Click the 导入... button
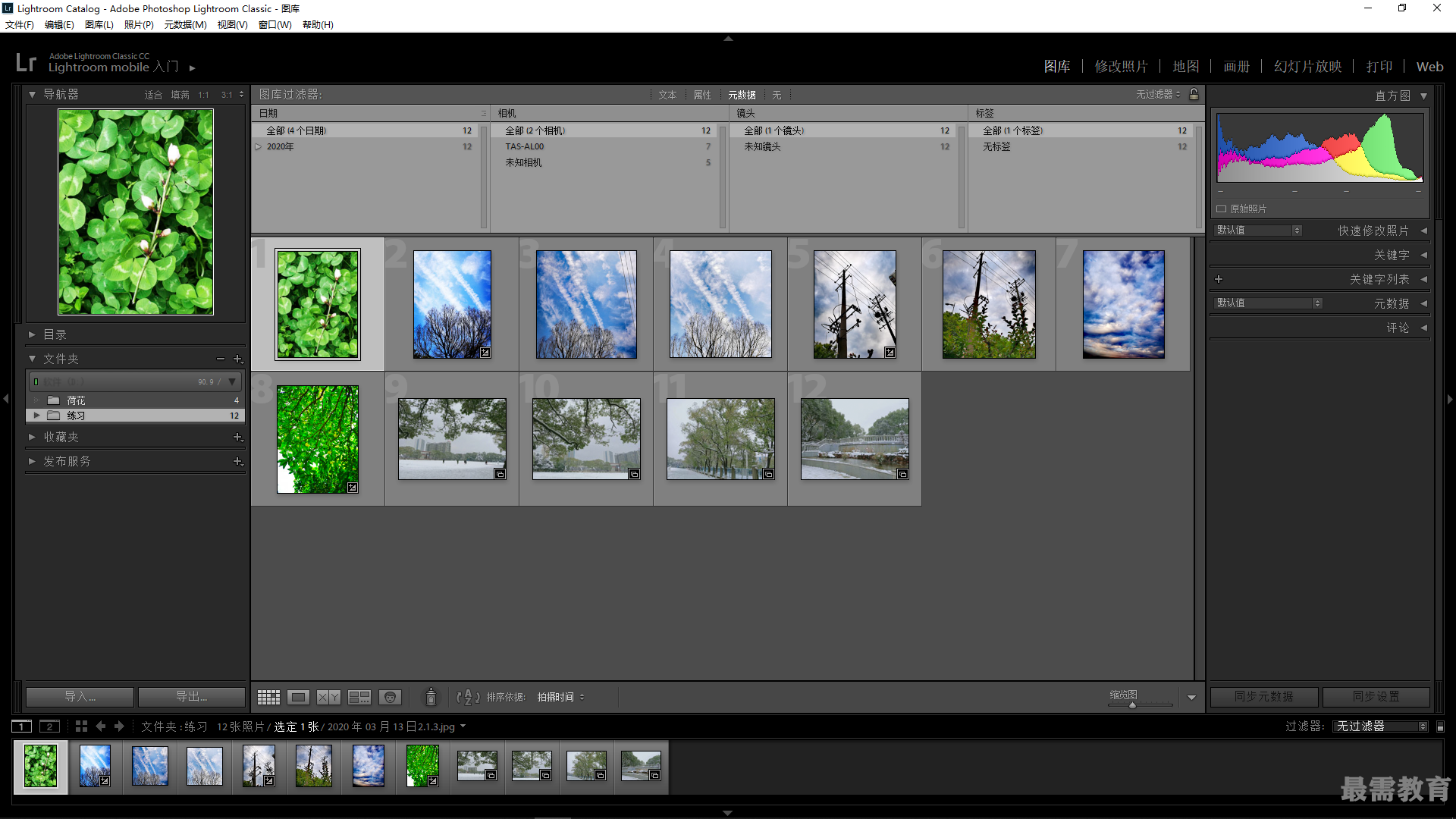The image size is (1456, 819). (x=80, y=696)
